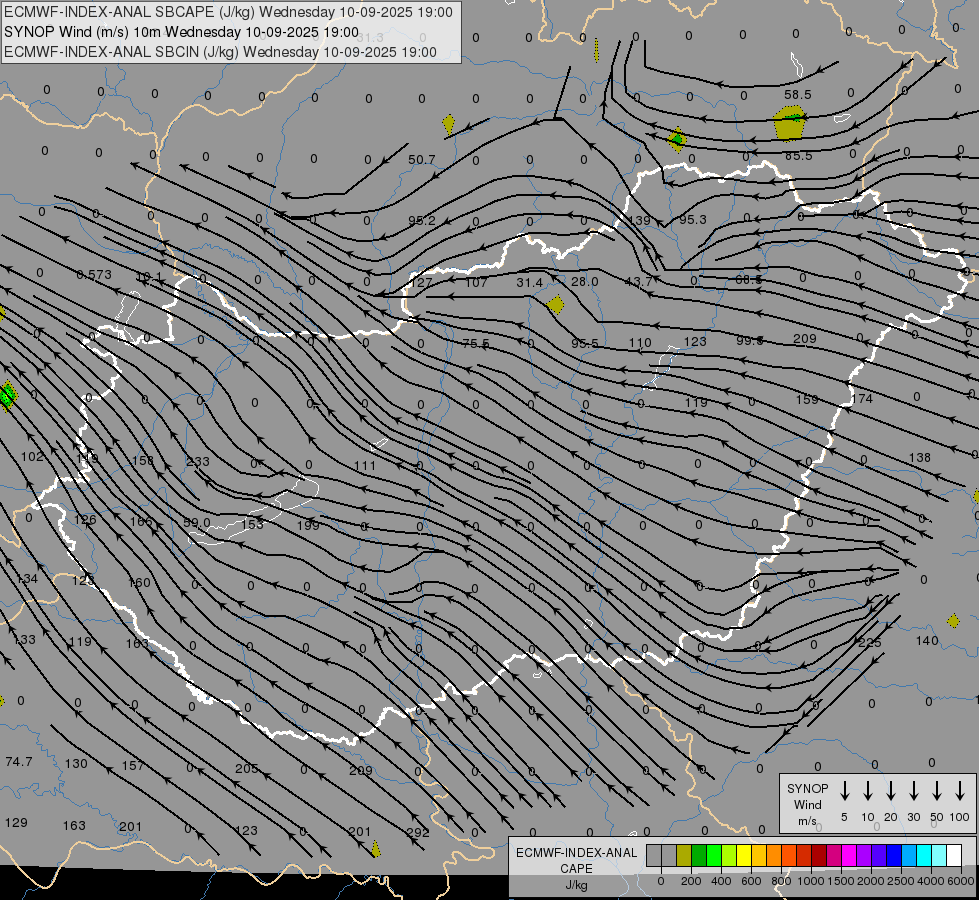Click the 100 m/s wind arrow in the SYNOP legend
Screen dimensions: 979x900
(x=960, y=791)
